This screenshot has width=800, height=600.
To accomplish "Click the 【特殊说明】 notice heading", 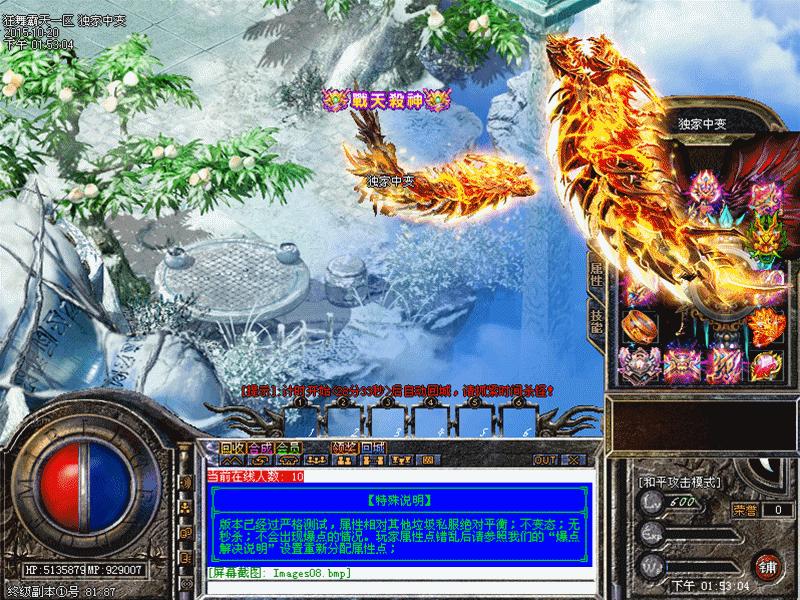I will pos(399,500).
